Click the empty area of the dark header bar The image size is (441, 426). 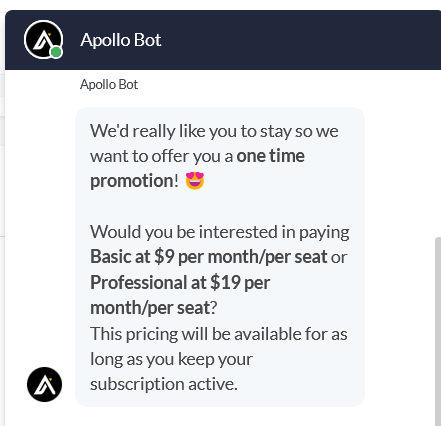300,40
